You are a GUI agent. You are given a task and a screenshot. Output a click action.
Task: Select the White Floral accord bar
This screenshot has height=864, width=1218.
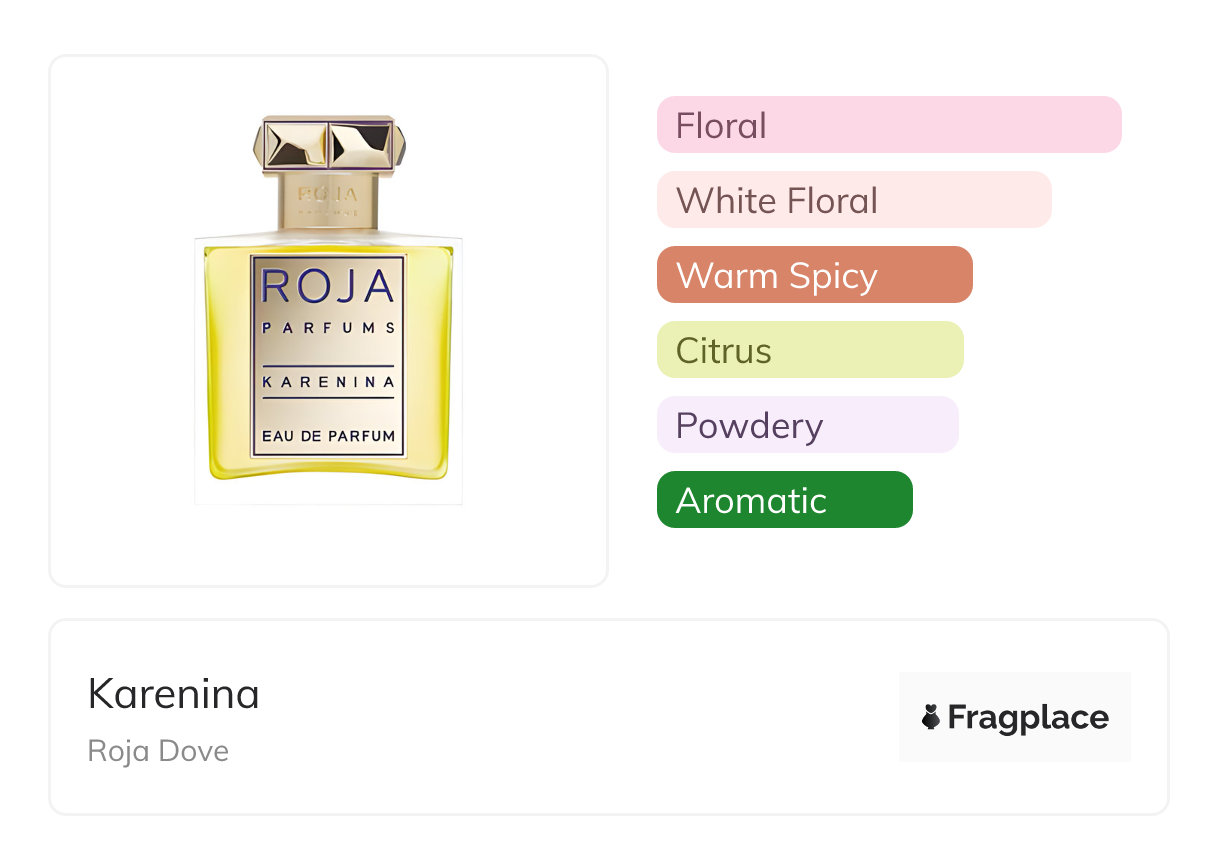(853, 200)
